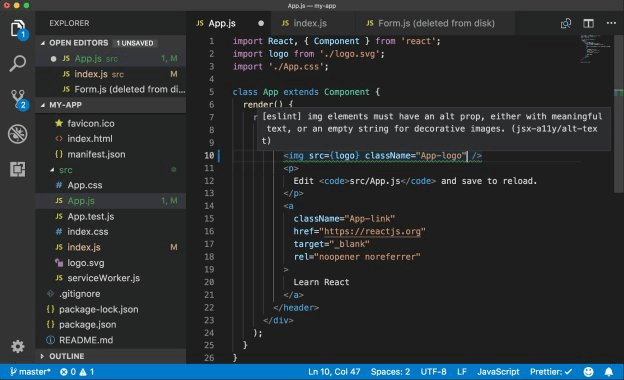This screenshot has width=624, height=380.
Task: Click Ln 10, Col 47 cursor position
Action: pyautogui.click(x=334, y=372)
